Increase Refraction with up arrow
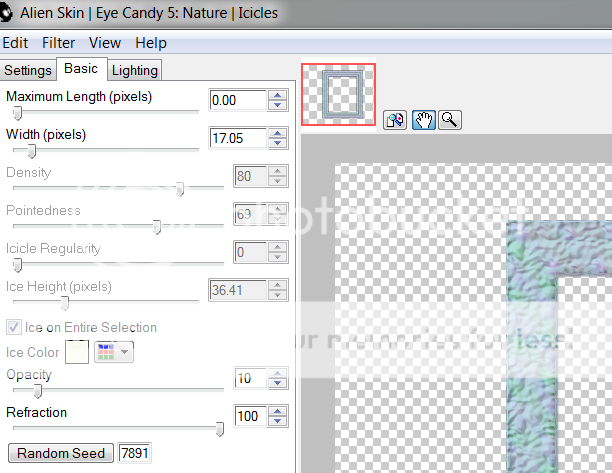 click(x=278, y=411)
